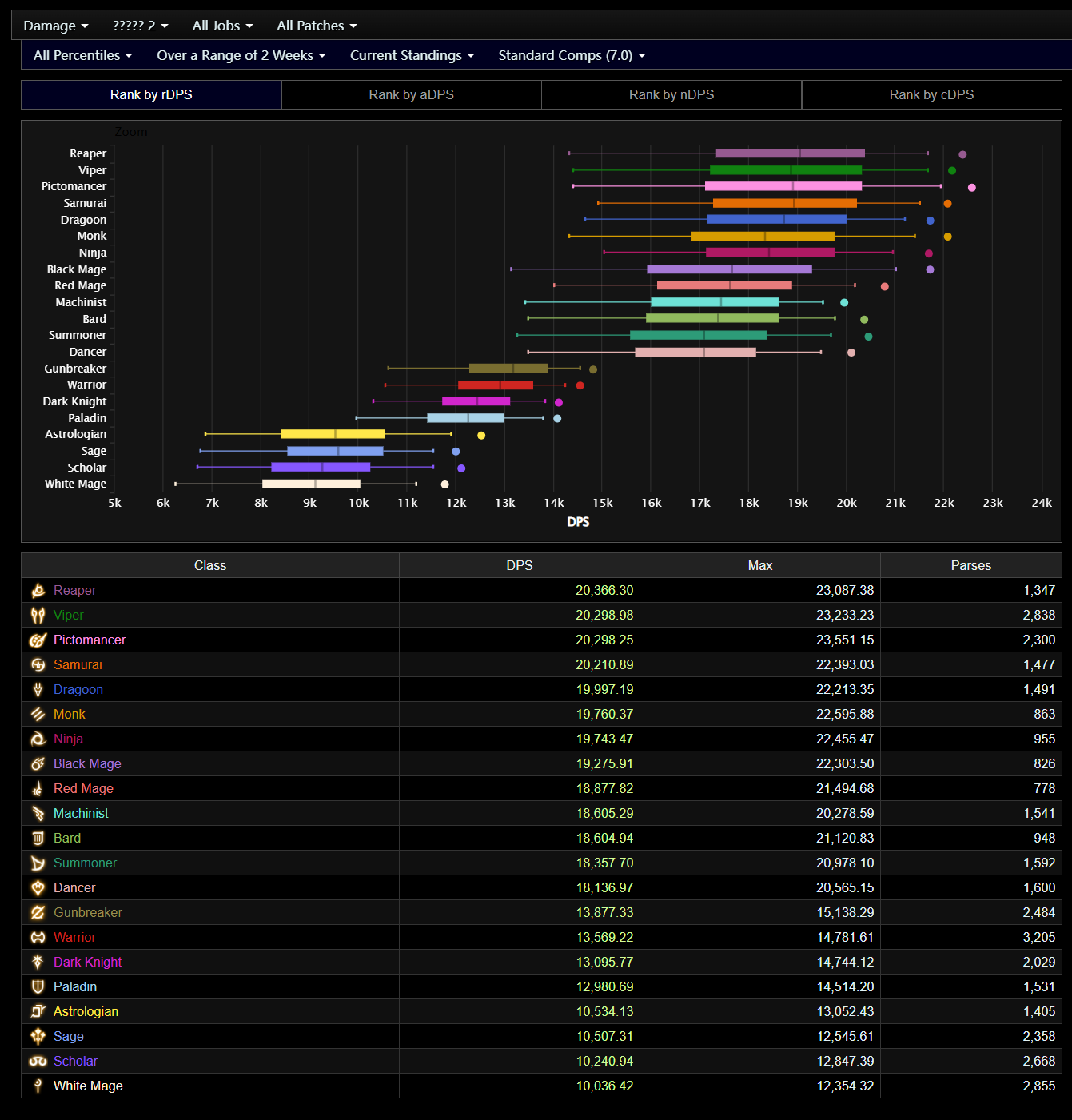Click the Scholar job icon

coord(38,1062)
